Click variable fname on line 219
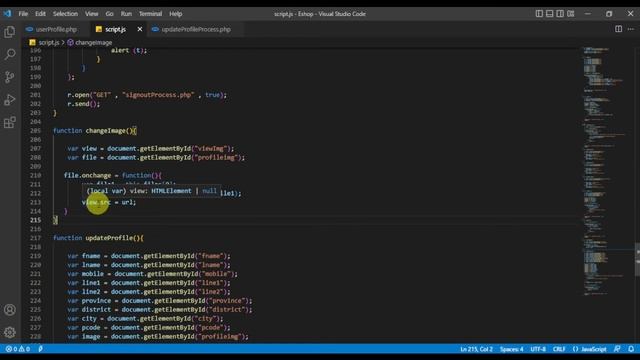The height and width of the screenshot is (360, 640). [91, 256]
